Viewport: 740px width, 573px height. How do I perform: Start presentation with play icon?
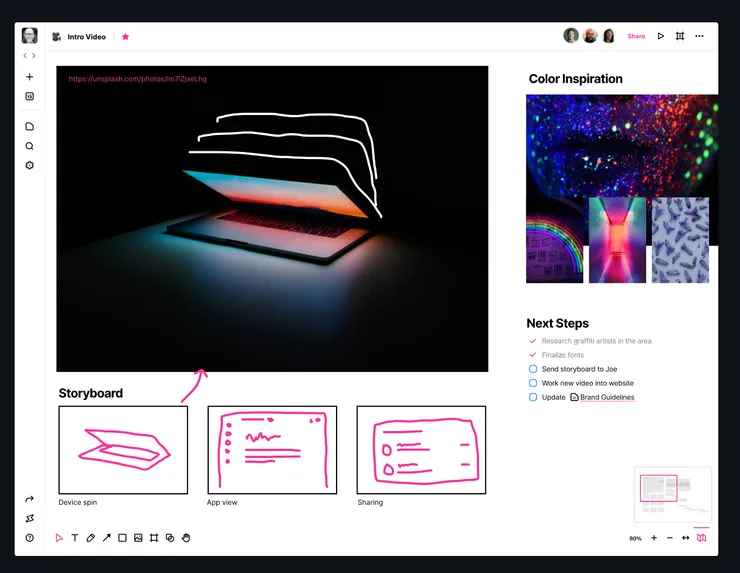661,36
